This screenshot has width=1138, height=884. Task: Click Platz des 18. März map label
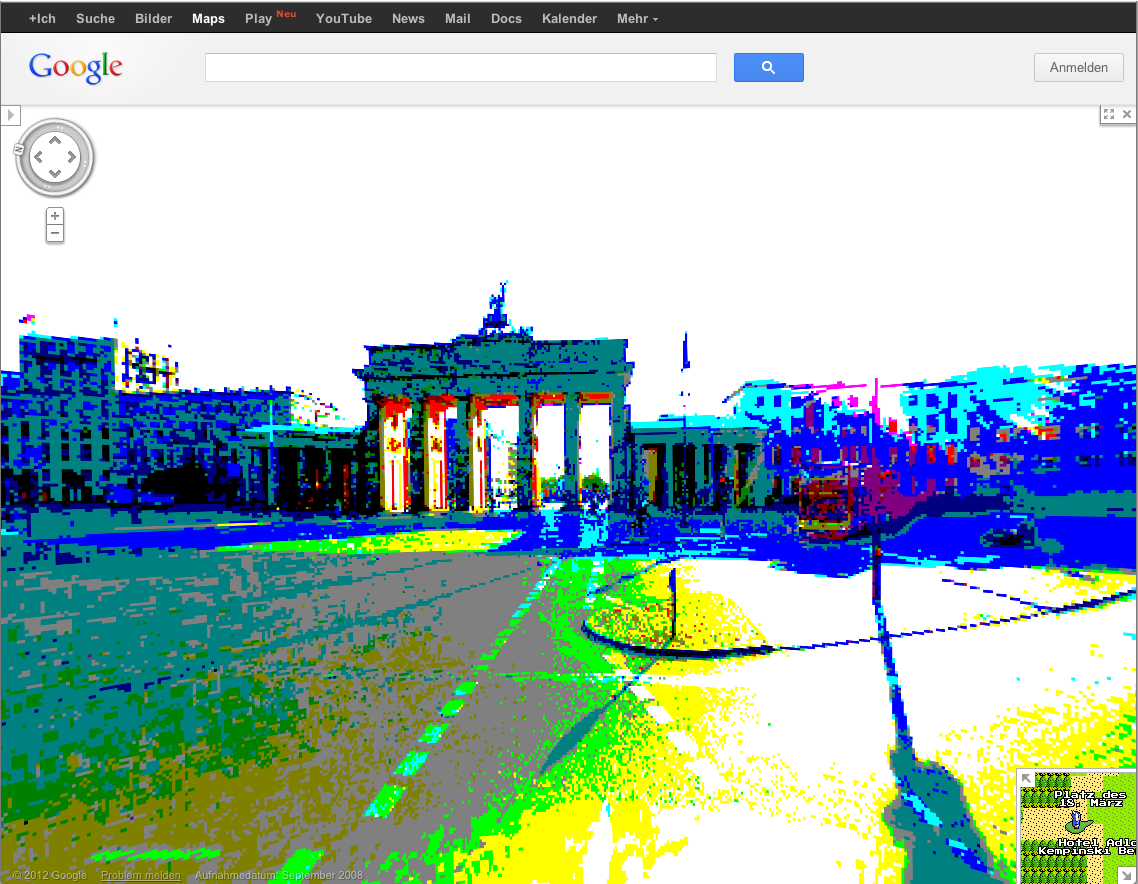click(x=1090, y=798)
